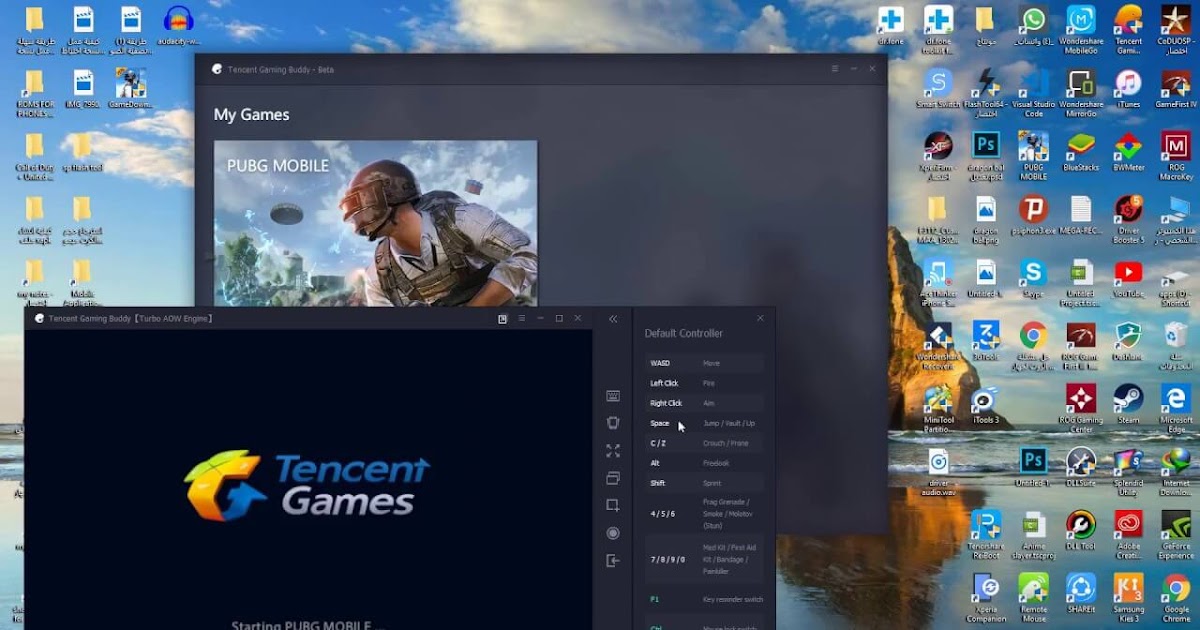Click the Shift Sprint mapping row
The height and width of the screenshot is (630, 1200).
click(704, 483)
